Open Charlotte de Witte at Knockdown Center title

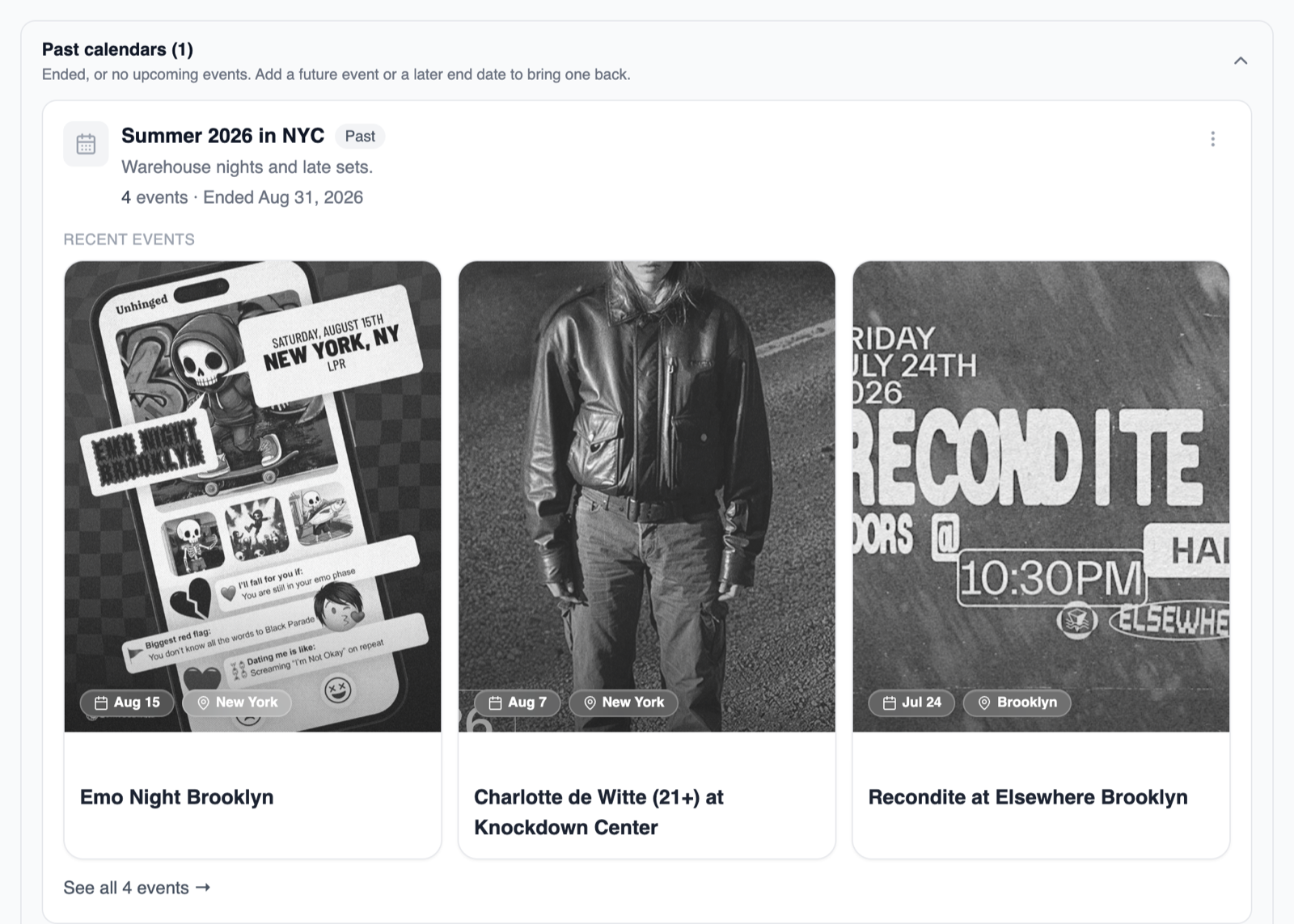coord(598,812)
